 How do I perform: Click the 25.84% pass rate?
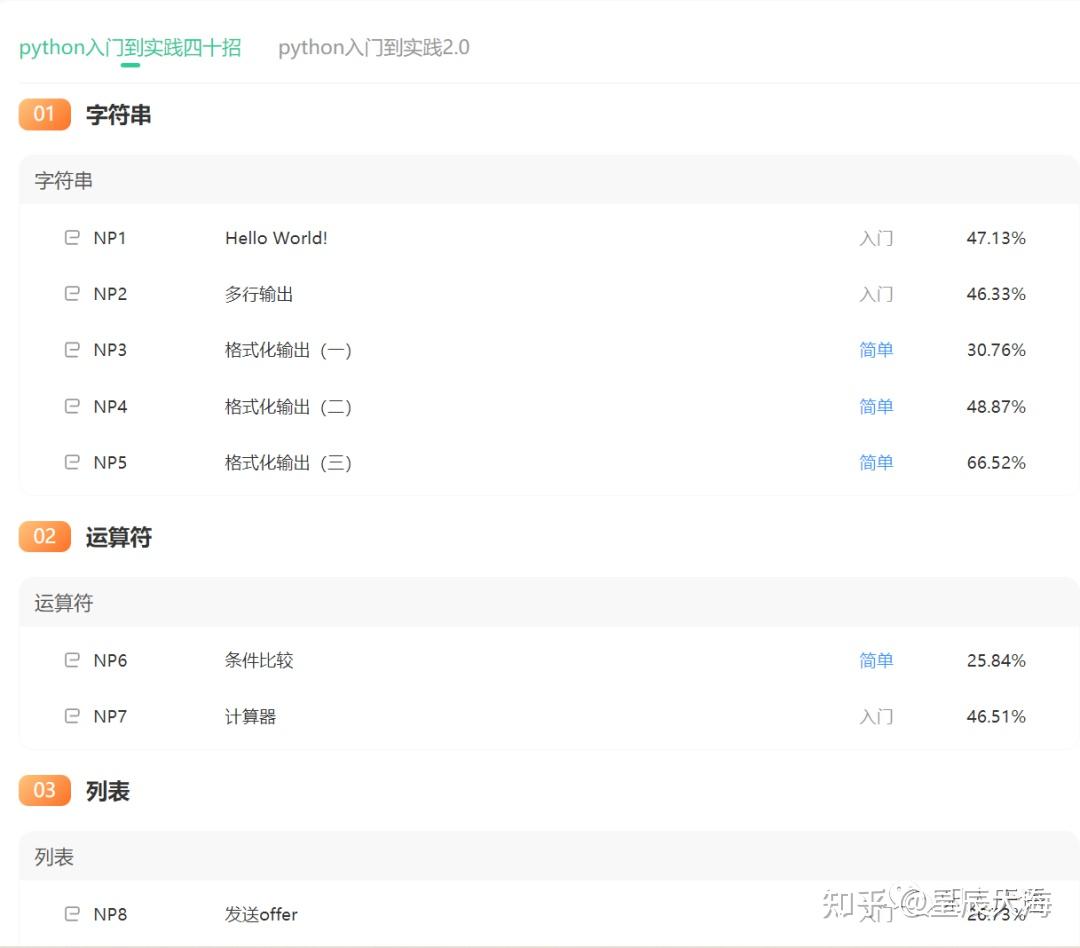(996, 660)
